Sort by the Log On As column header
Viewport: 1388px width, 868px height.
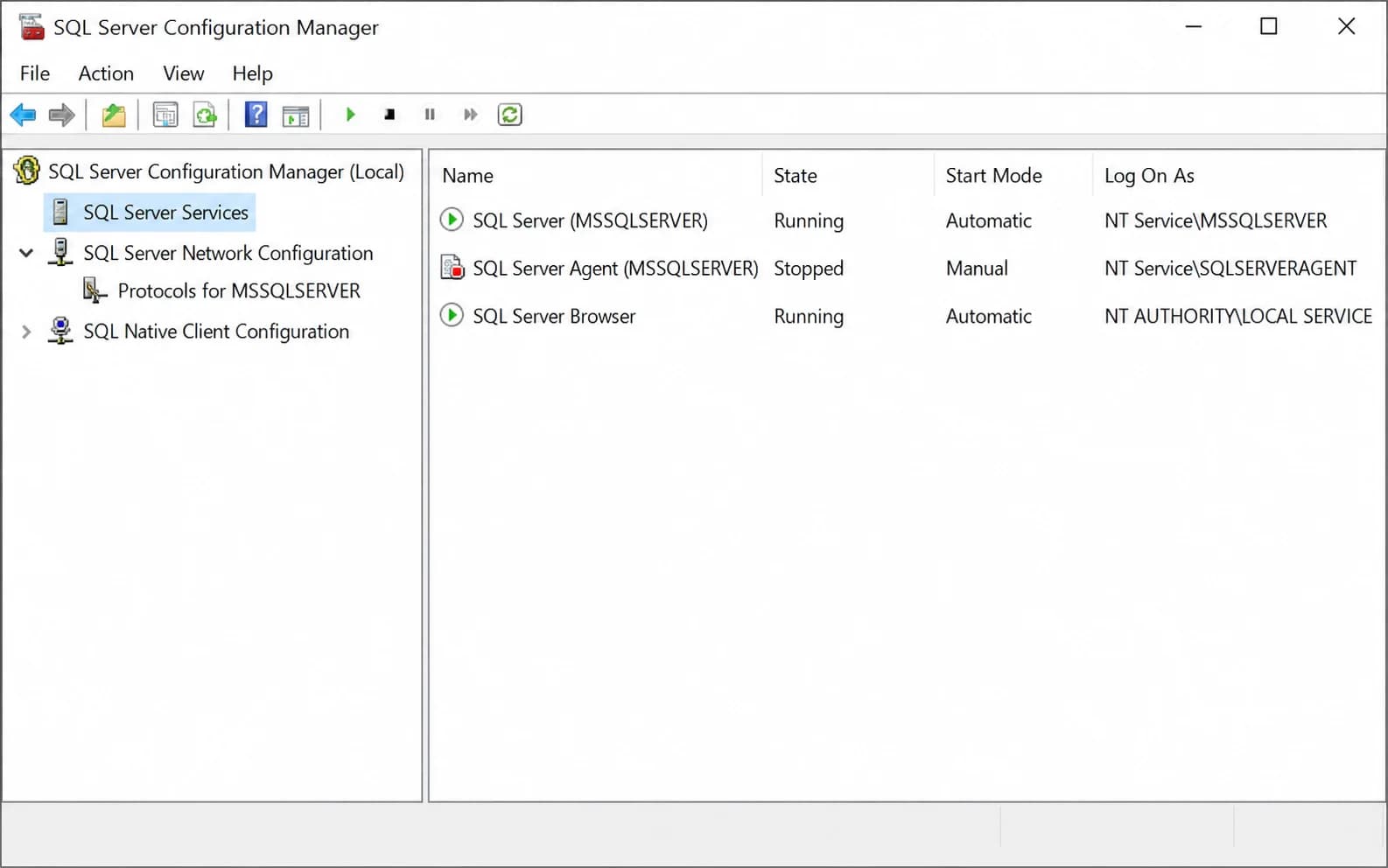point(1238,176)
